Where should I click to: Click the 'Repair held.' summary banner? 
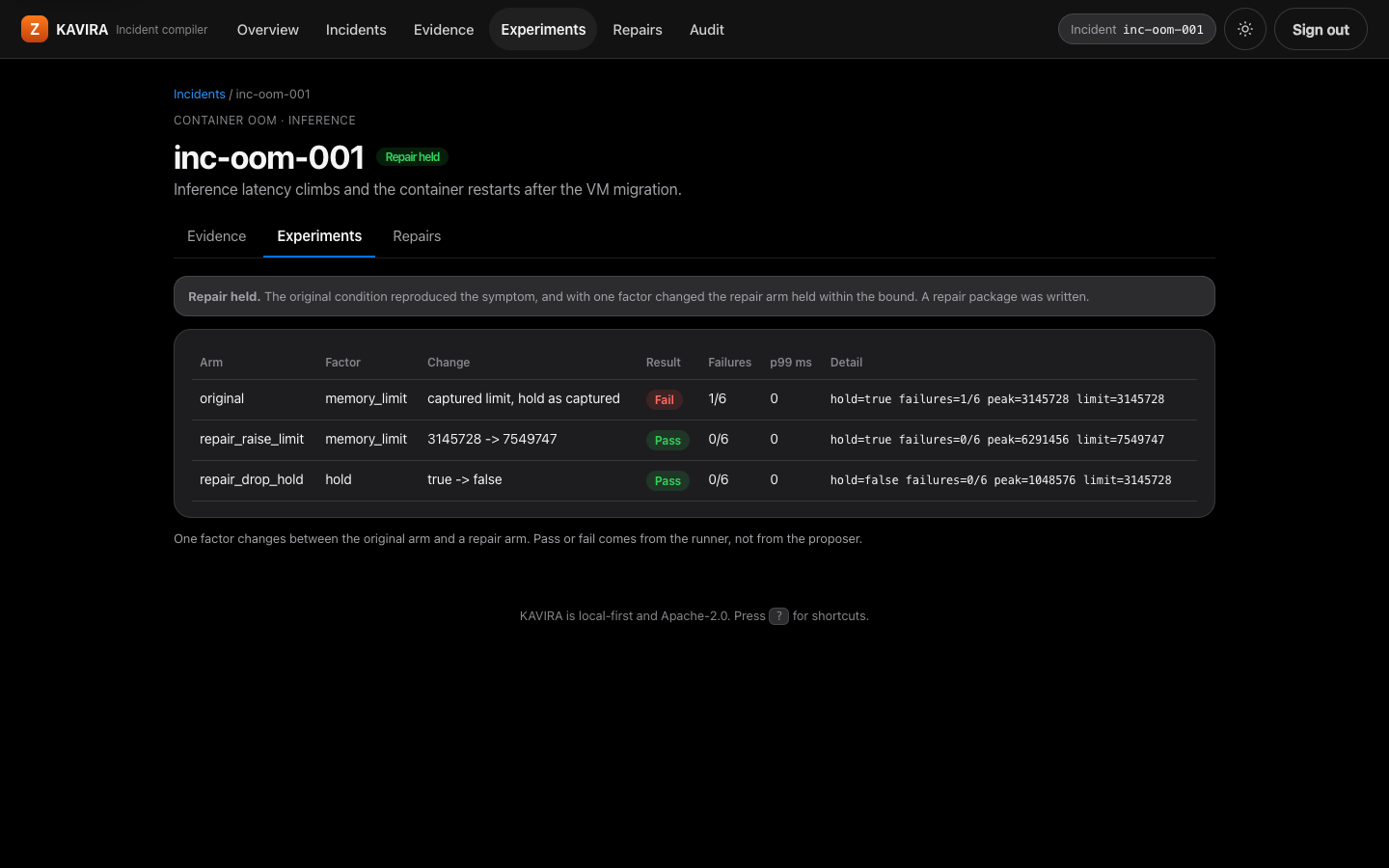pyautogui.click(x=694, y=296)
